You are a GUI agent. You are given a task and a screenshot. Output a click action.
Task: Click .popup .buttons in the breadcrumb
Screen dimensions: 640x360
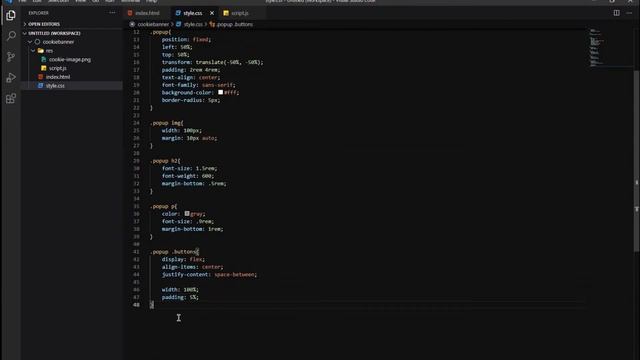tap(235, 24)
